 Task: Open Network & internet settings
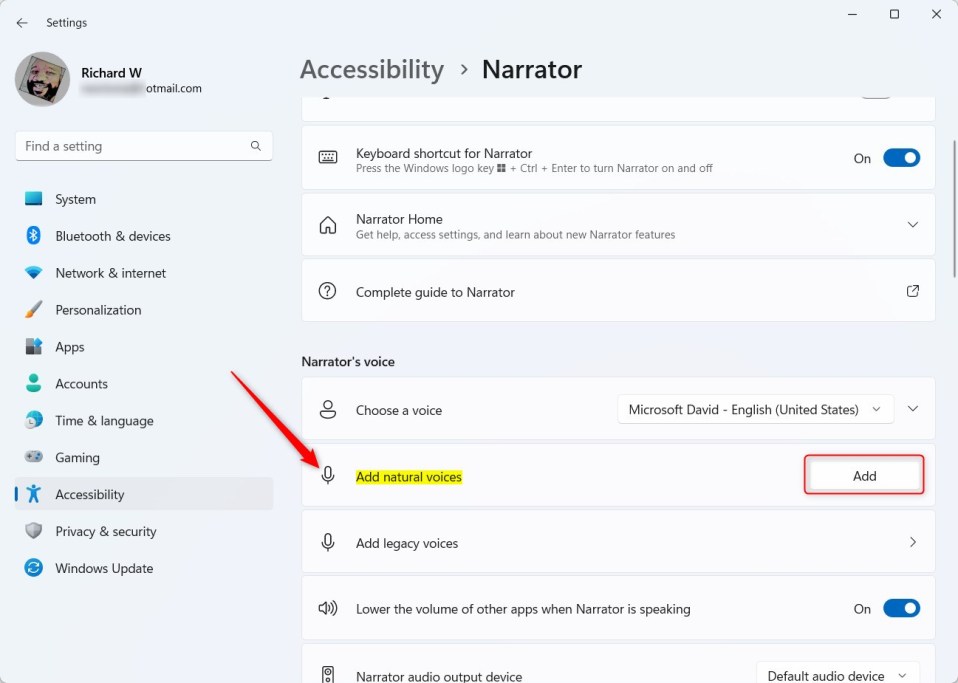click(x=144, y=273)
